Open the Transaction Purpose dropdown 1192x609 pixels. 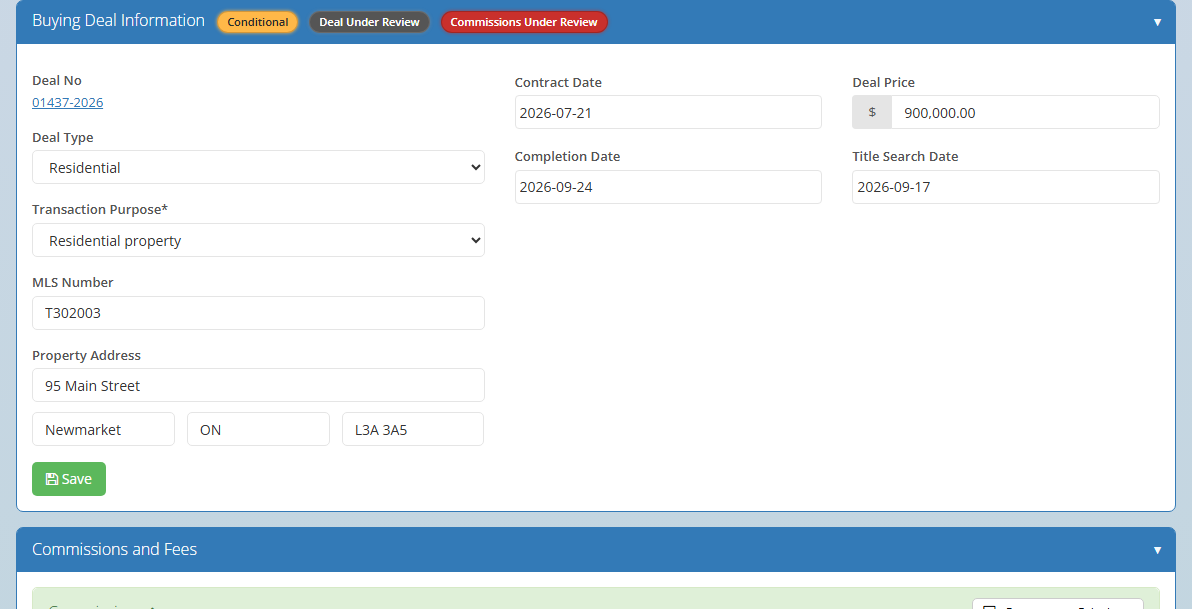tap(258, 240)
